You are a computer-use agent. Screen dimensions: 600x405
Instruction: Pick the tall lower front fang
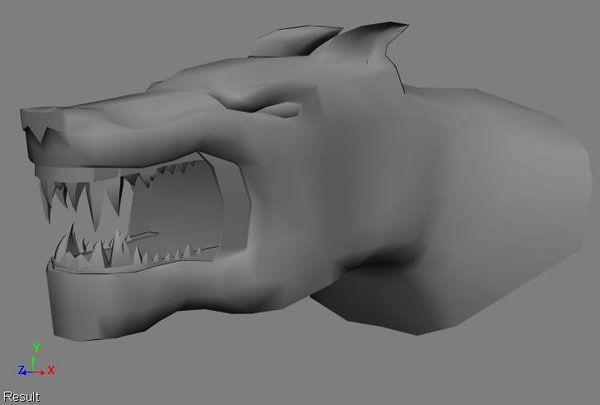72,239
